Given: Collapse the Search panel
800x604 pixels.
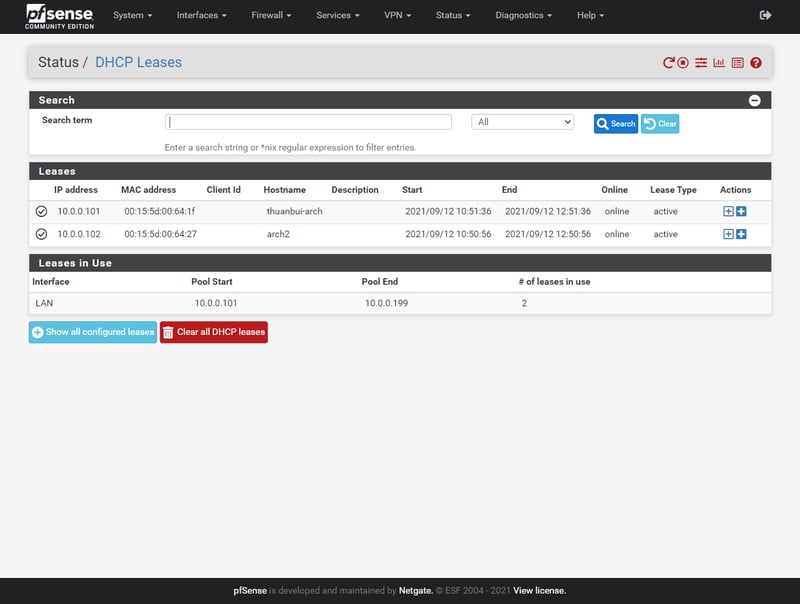Looking at the screenshot, I should tap(754, 100).
